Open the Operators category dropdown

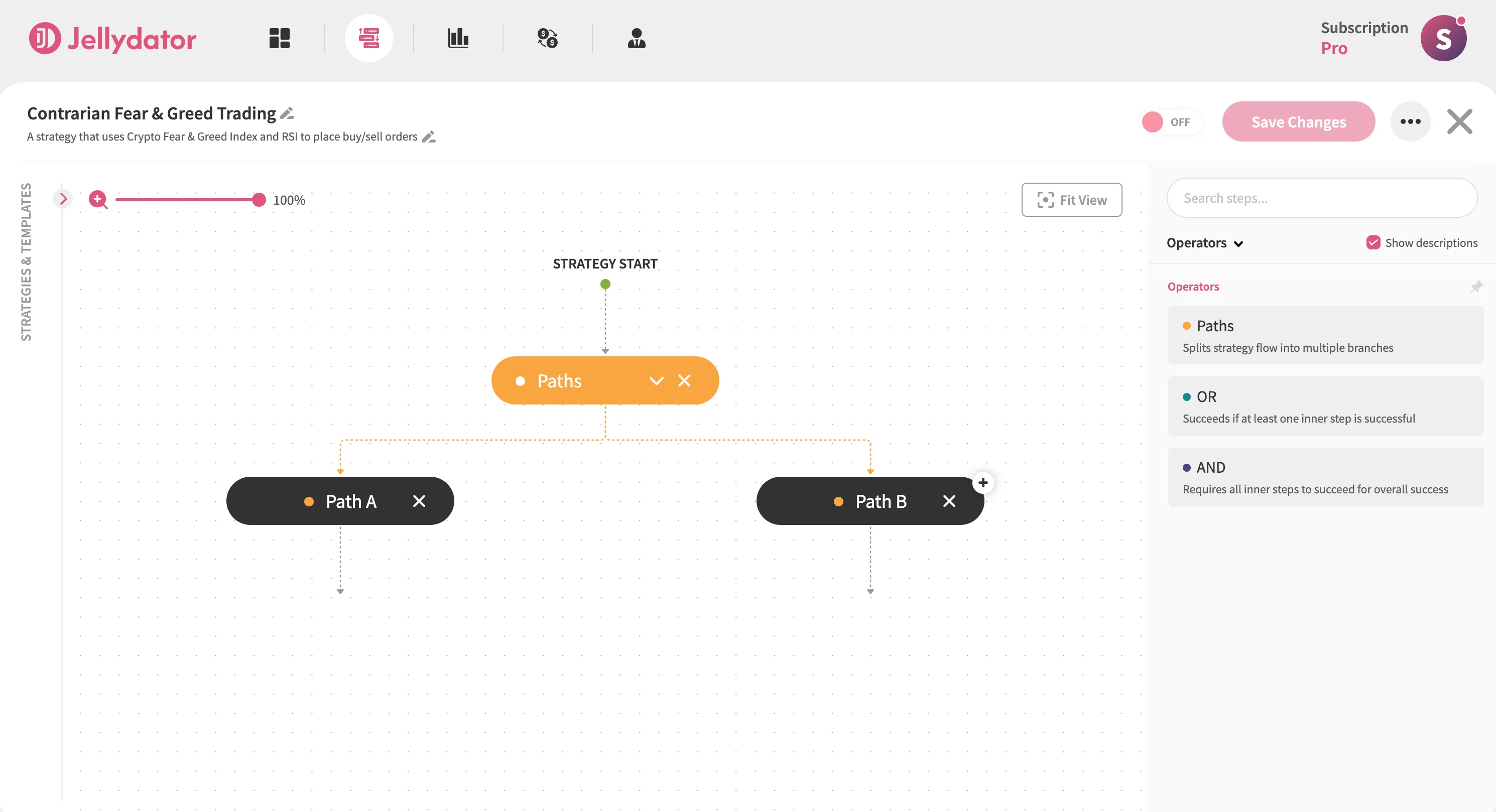(x=1205, y=243)
